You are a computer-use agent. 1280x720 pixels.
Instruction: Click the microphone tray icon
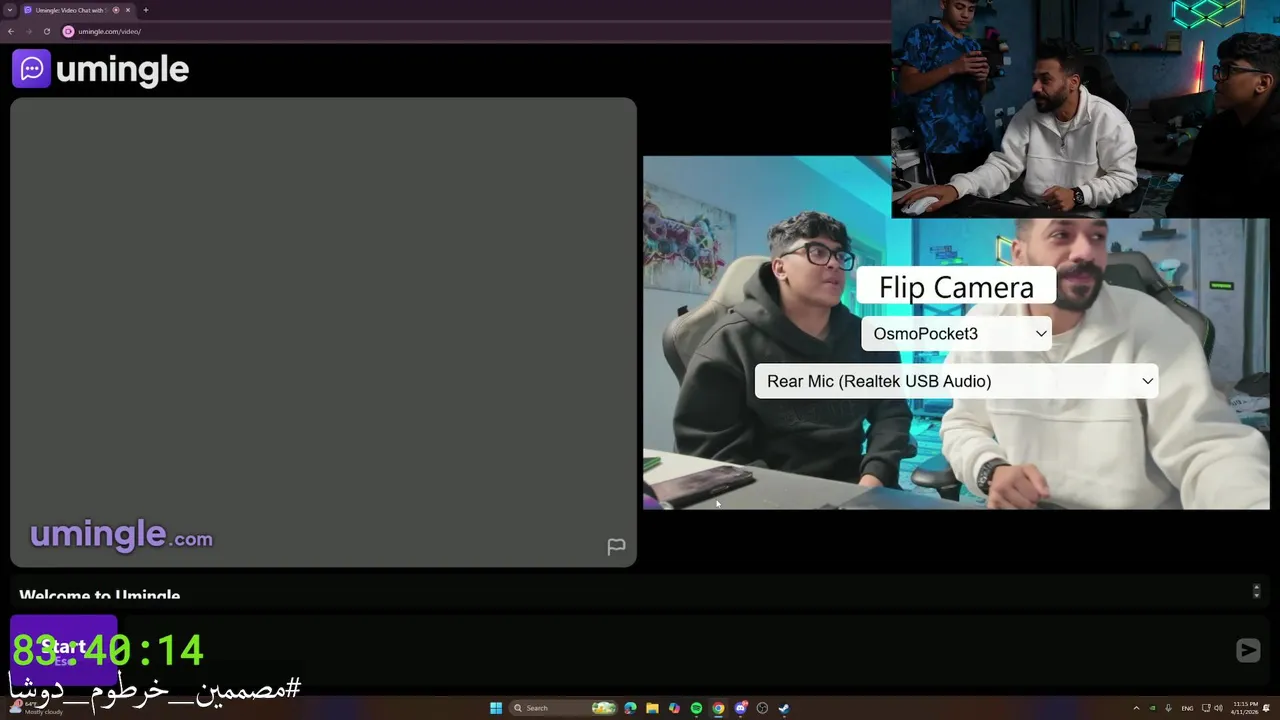[x=1168, y=708]
